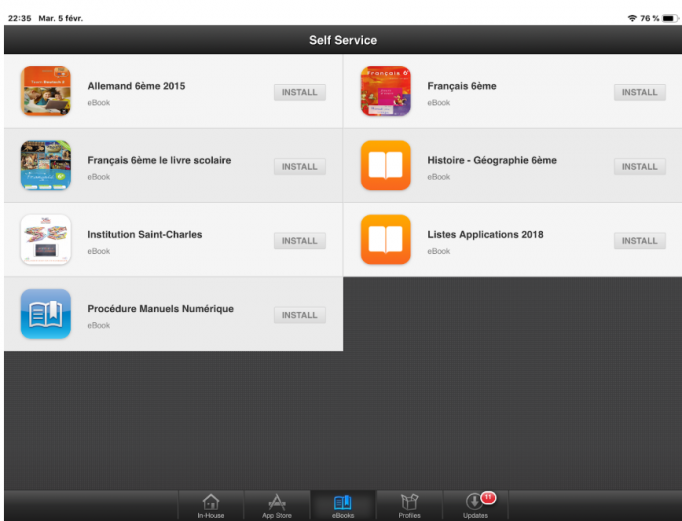Screen dimensions: 682x521
Task: Install Français 6ème le livre scolaire
Action: coord(300,167)
